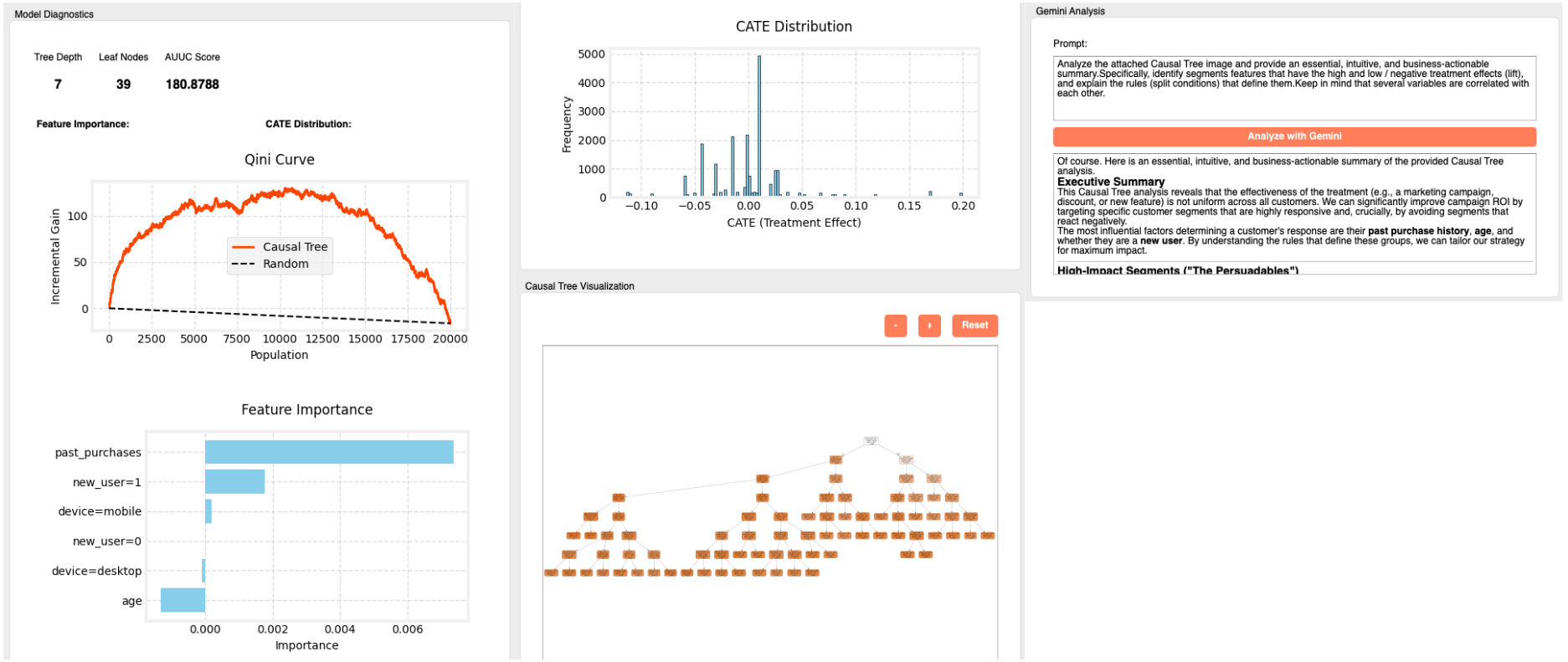This screenshot has height=662, width=1568.
Task: Click the minus zoom-out button above the tree
Action: tap(896, 326)
